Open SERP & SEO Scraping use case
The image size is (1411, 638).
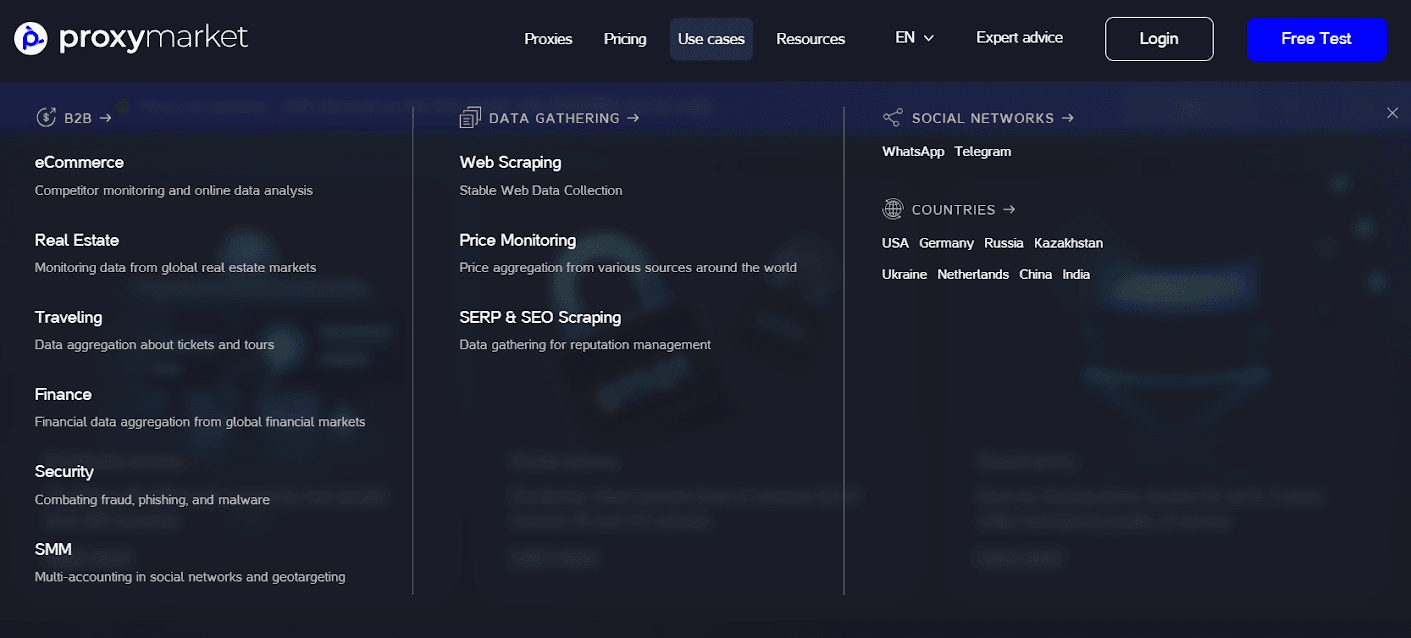coord(540,317)
